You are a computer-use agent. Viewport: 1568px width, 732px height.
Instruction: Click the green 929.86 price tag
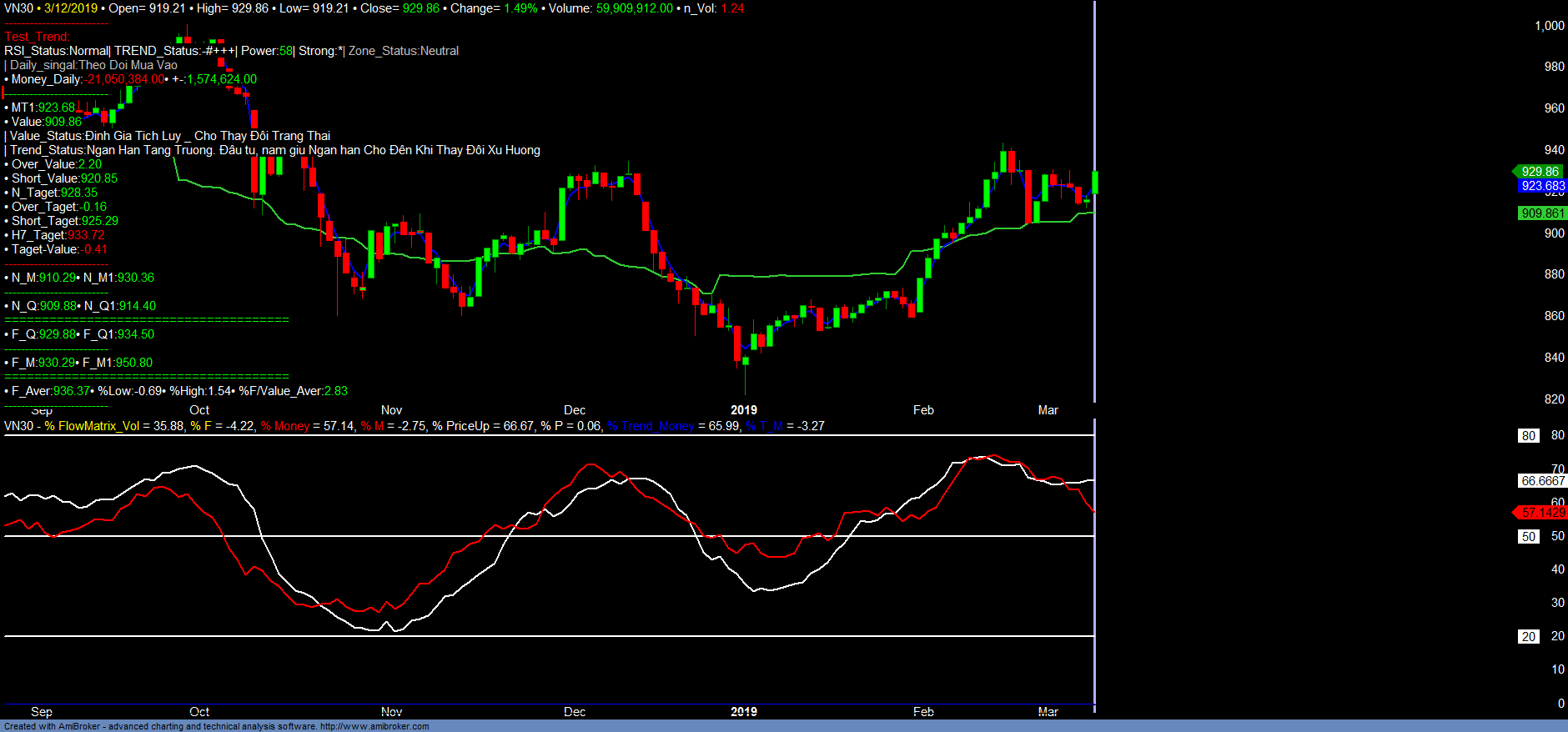1540,172
